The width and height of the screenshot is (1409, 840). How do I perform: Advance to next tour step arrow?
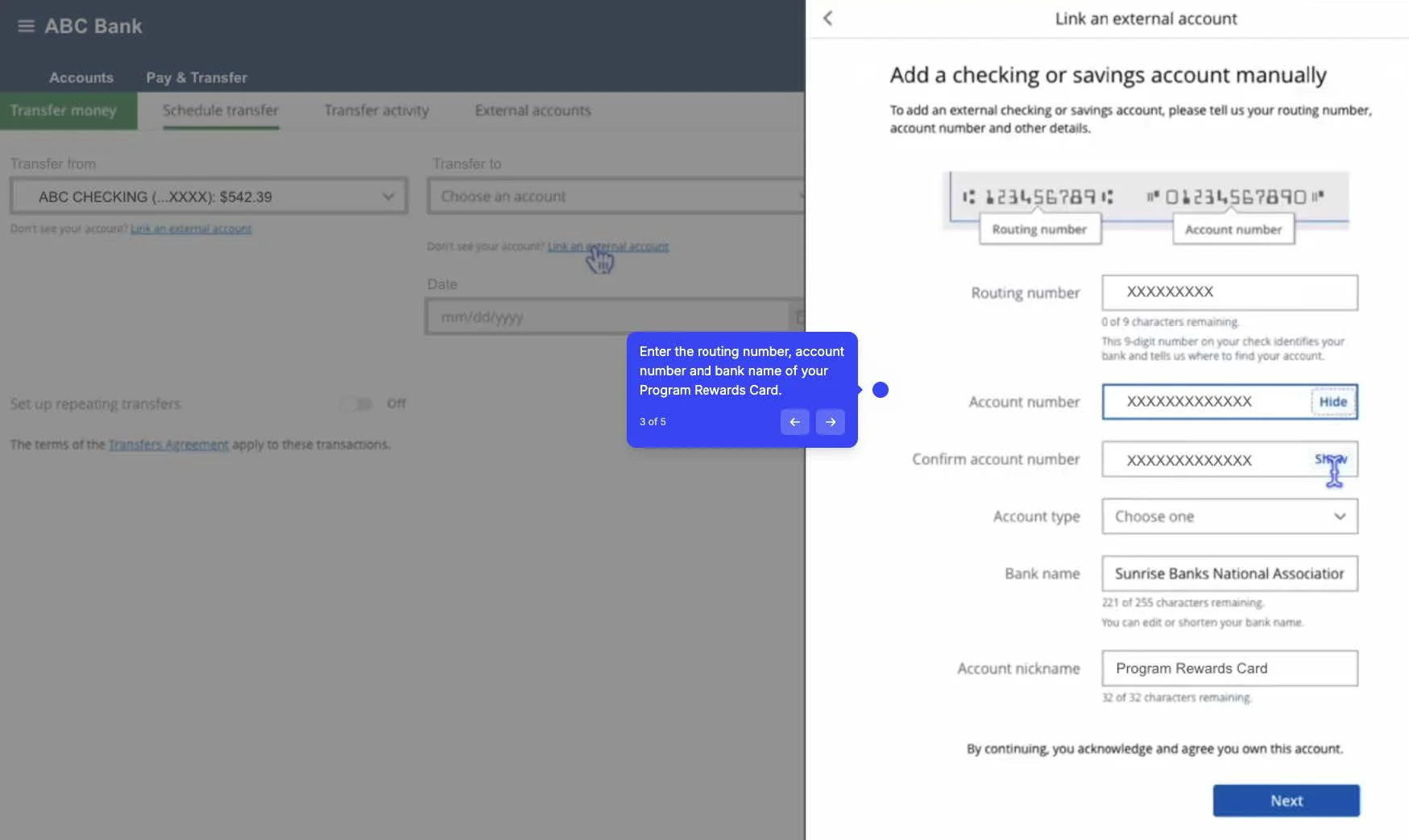830,422
